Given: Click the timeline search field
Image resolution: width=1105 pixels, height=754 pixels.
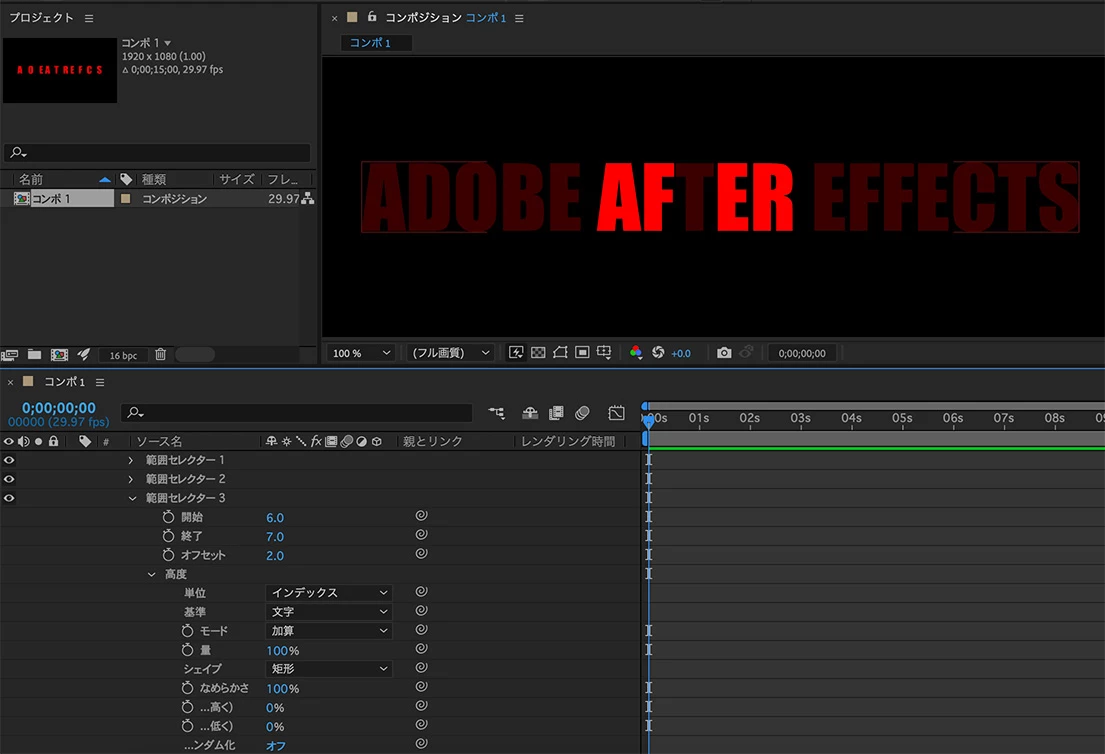Looking at the screenshot, I should [296, 413].
